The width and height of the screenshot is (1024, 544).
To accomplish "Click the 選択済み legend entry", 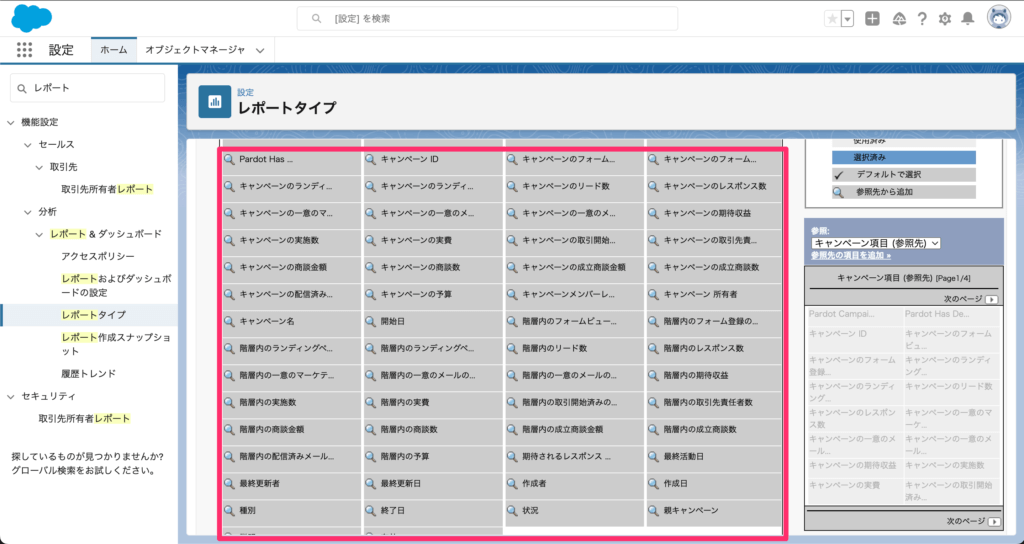I will point(904,157).
